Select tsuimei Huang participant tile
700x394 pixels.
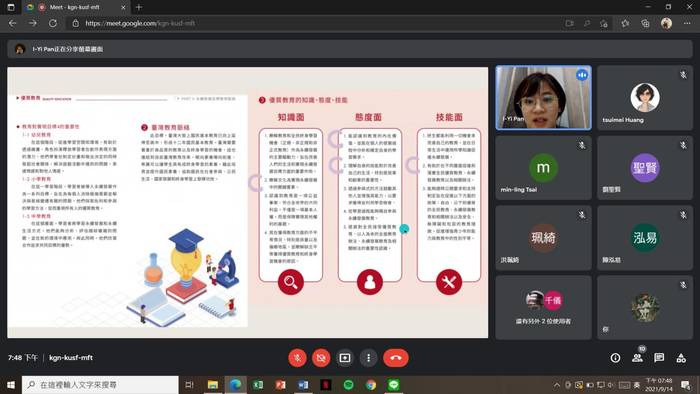pyautogui.click(x=645, y=98)
